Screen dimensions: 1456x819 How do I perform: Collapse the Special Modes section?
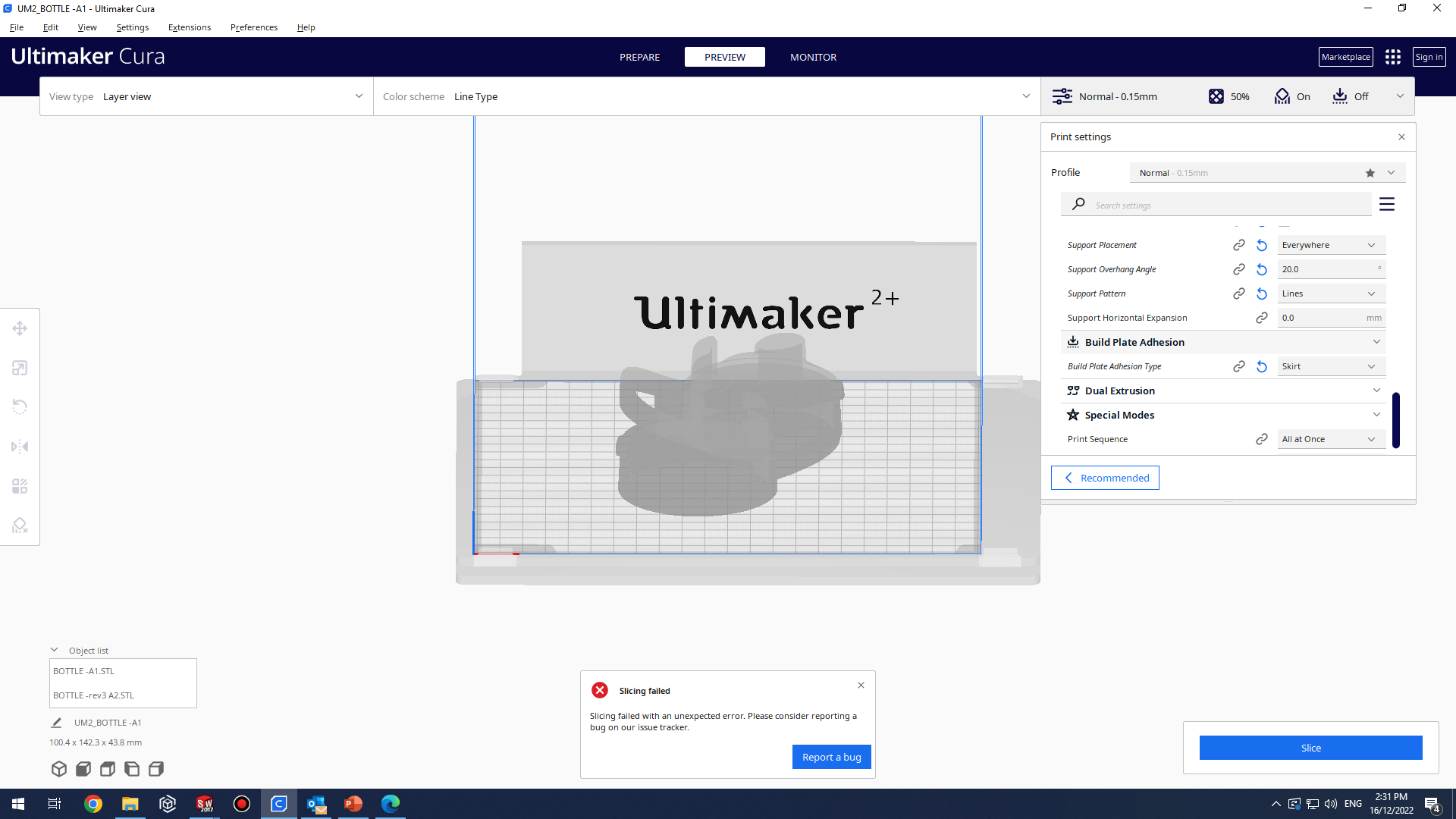tap(1223, 415)
